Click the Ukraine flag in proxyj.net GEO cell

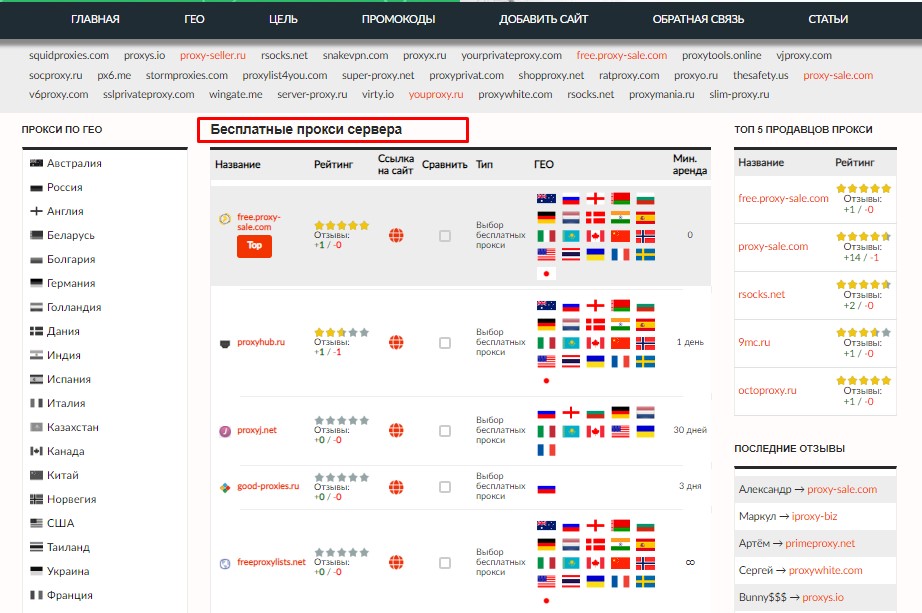[x=645, y=432]
